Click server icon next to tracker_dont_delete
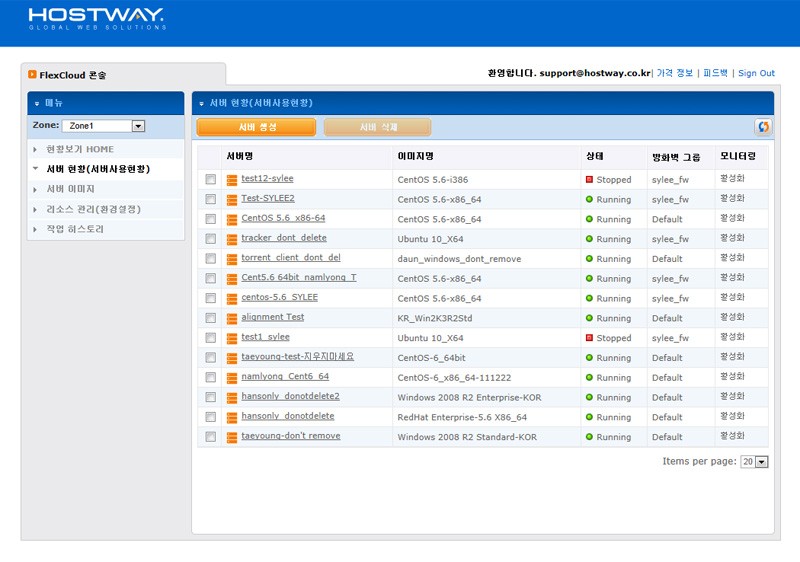The image size is (800, 562). click(x=232, y=239)
